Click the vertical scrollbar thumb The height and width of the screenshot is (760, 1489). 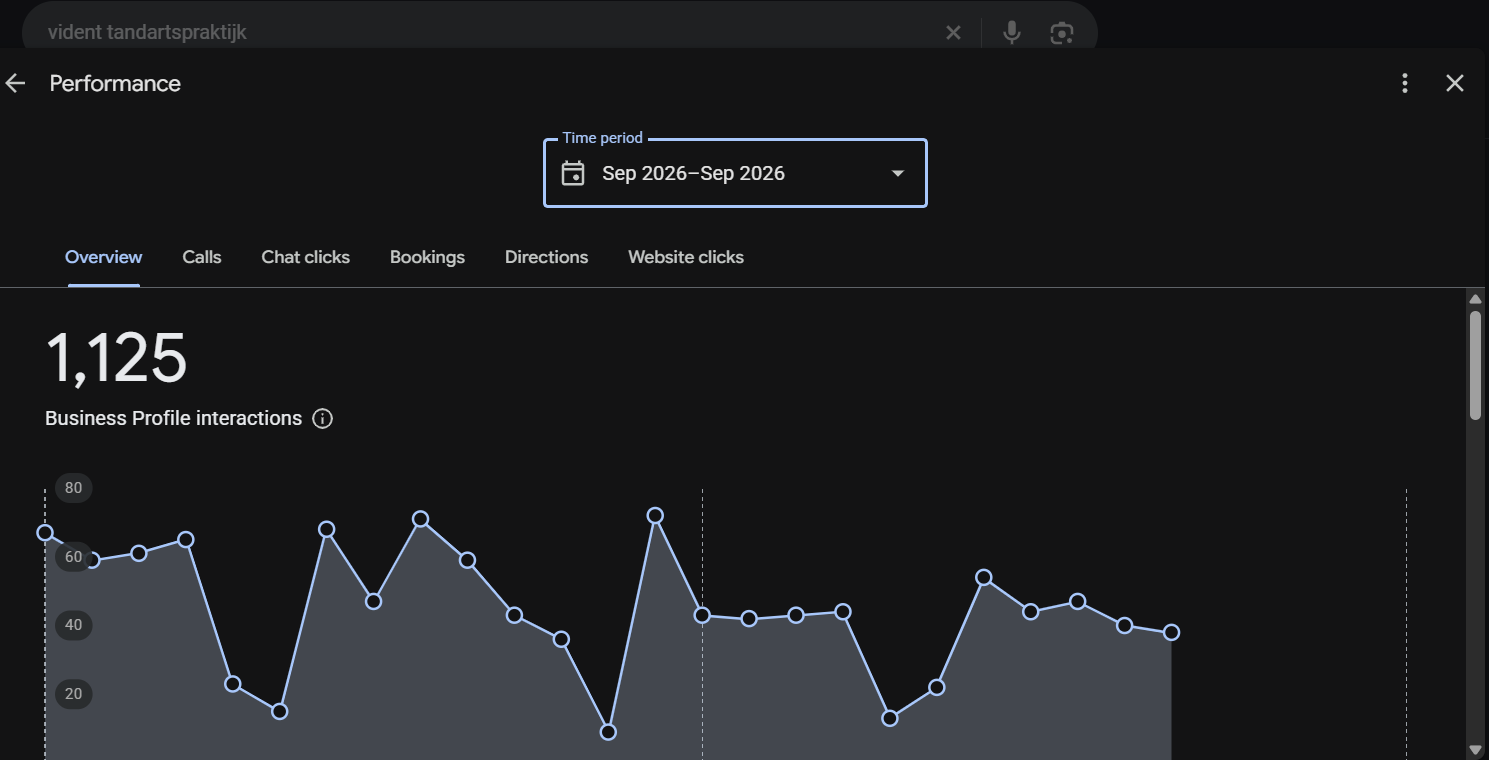(x=1475, y=365)
